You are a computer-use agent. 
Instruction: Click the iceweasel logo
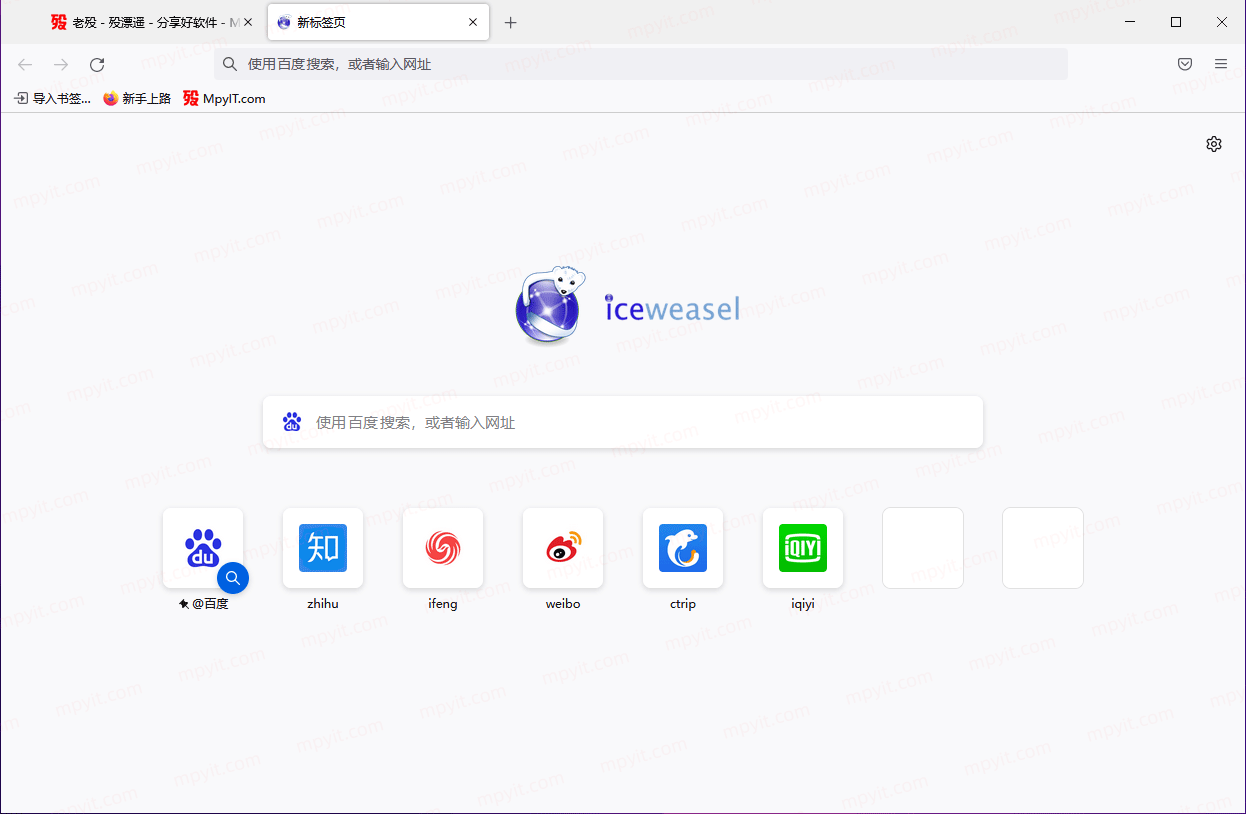[x=627, y=306]
